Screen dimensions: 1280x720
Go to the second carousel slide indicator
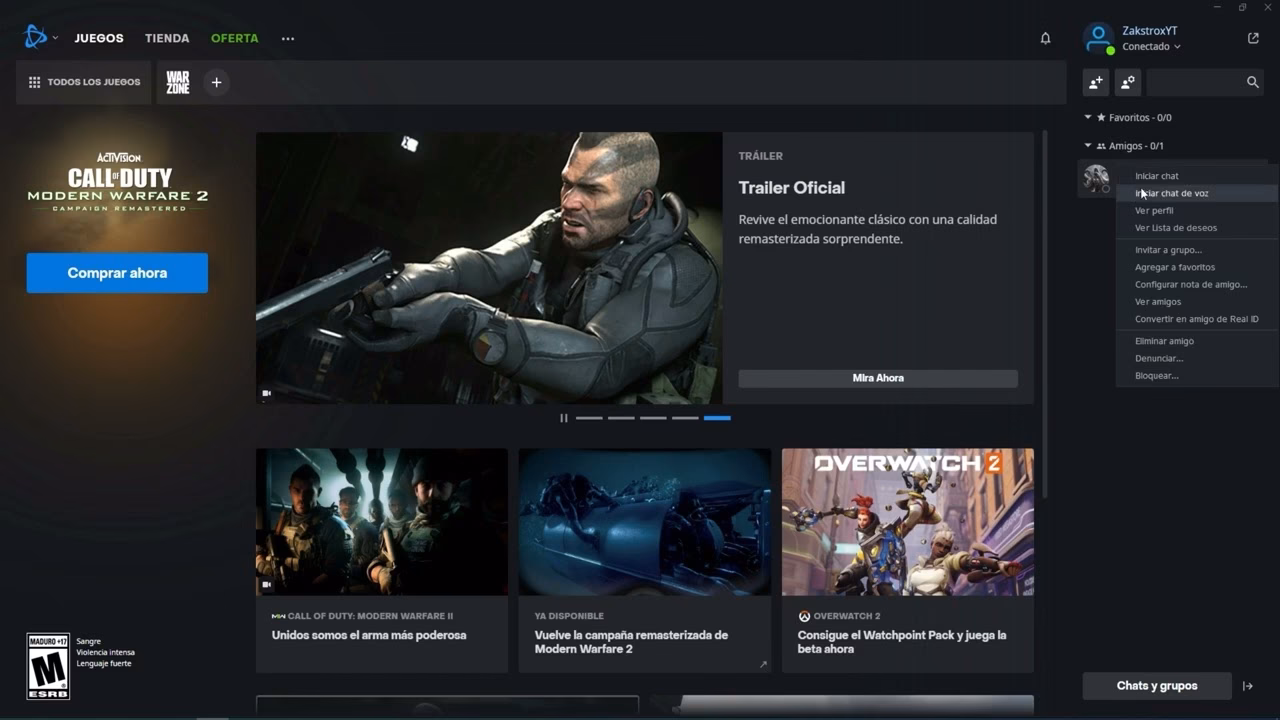(x=621, y=418)
